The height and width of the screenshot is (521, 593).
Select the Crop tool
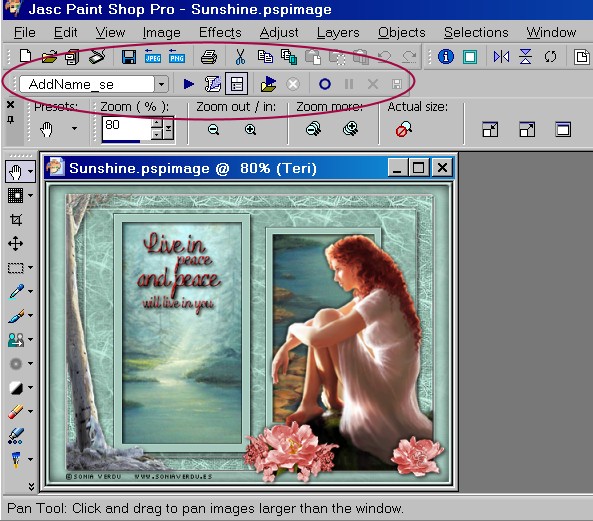pyautogui.click(x=16, y=220)
